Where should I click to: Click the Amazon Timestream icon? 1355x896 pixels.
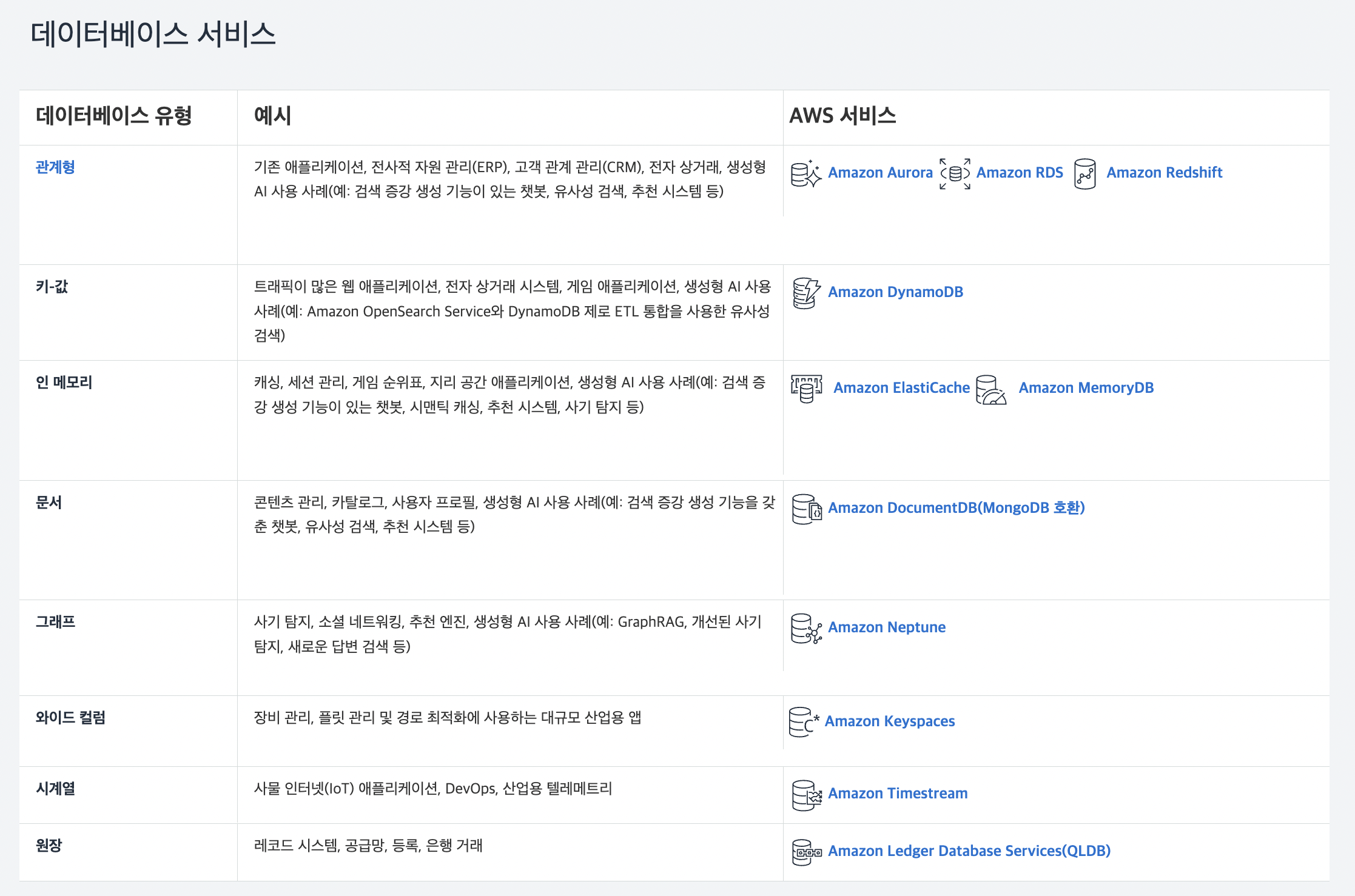pos(806,795)
